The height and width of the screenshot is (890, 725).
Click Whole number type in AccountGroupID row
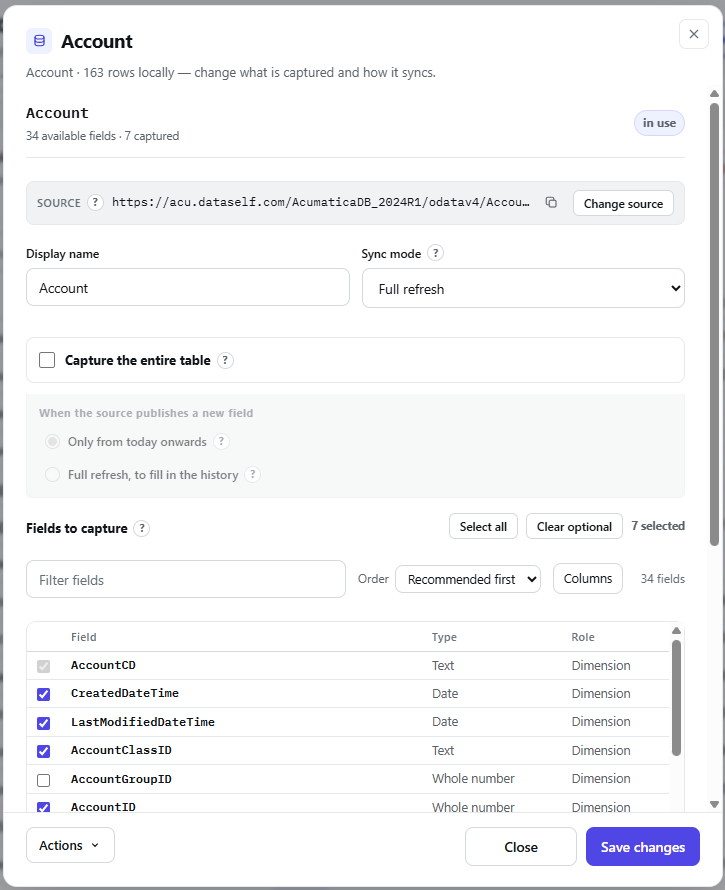click(473, 779)
